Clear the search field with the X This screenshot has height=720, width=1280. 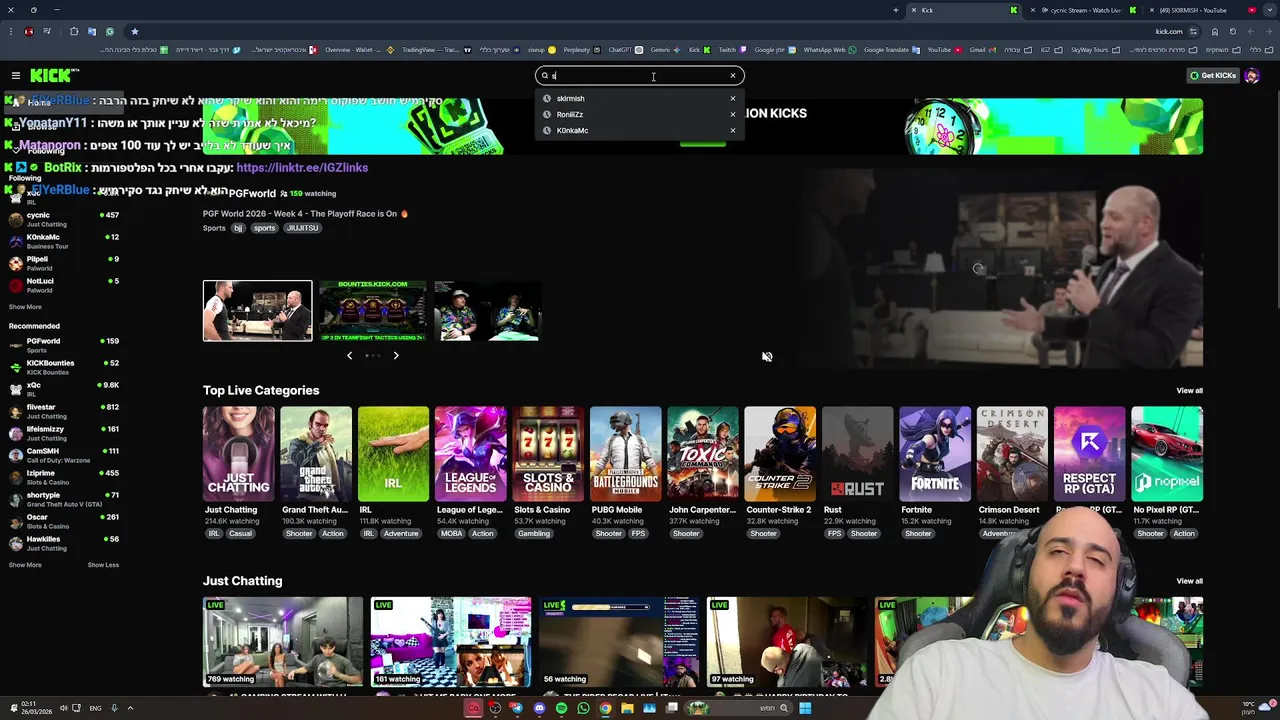tap(733, 76)
